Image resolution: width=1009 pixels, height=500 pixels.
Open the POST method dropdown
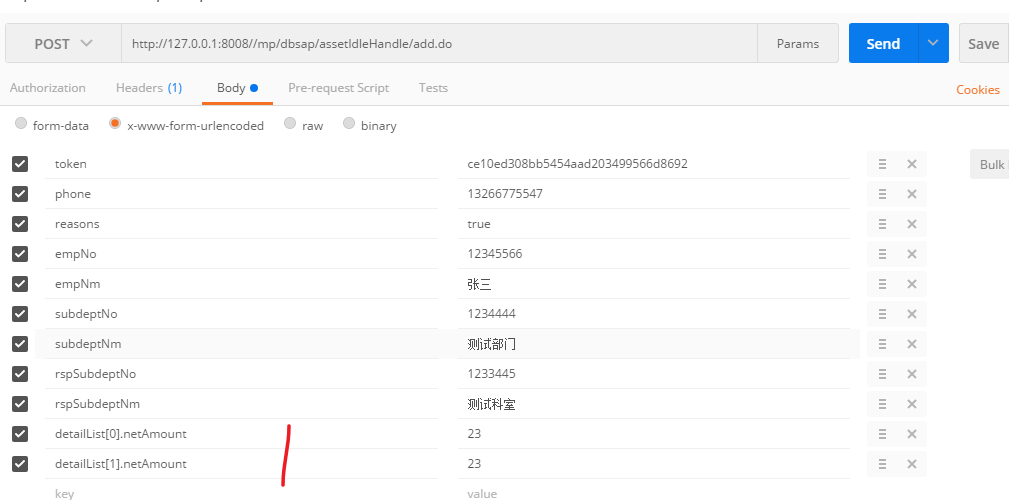click(63, 44)
